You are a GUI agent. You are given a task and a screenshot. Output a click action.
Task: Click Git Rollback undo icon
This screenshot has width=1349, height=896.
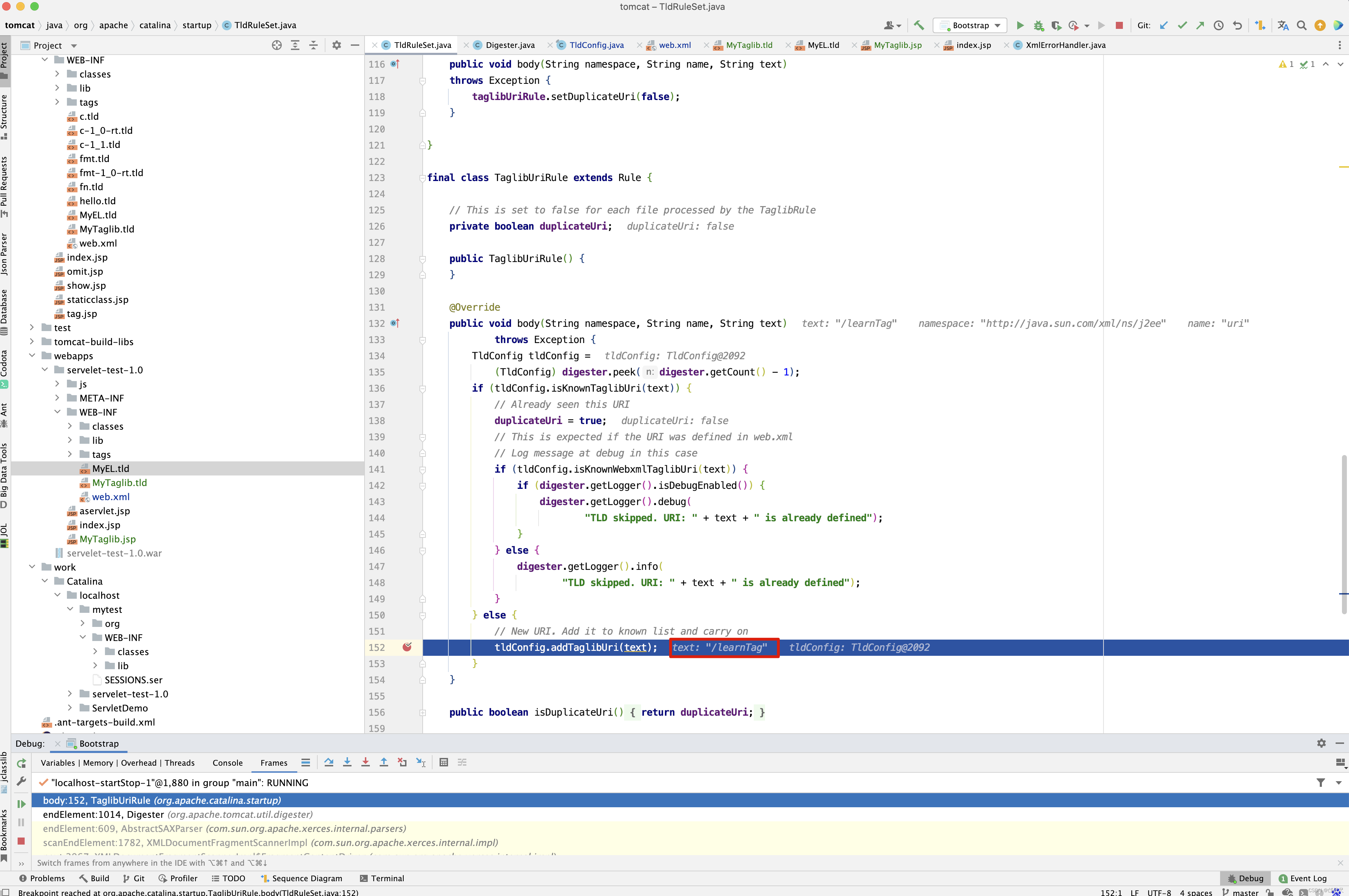1237,25
